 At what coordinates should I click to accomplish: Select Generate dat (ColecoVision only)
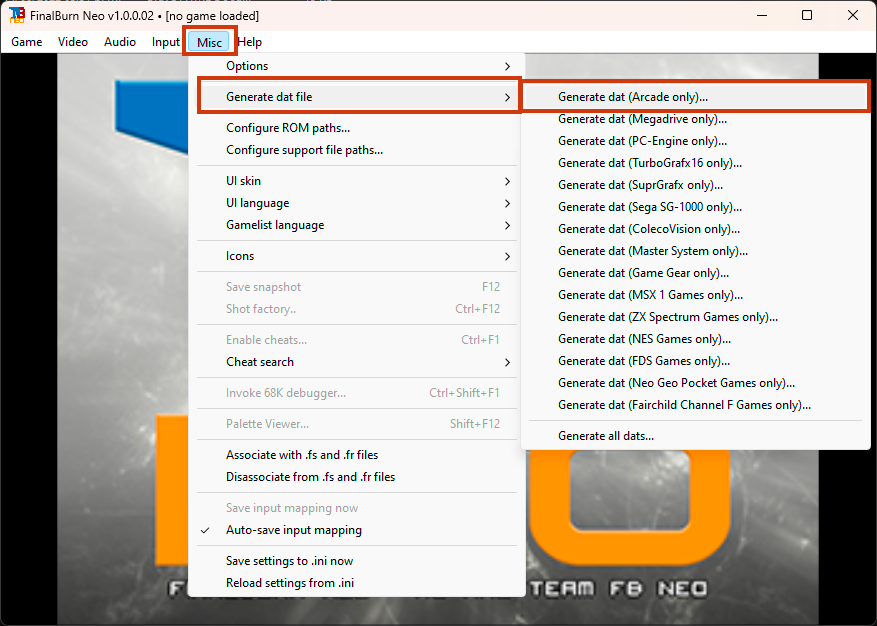click(695, 229)
